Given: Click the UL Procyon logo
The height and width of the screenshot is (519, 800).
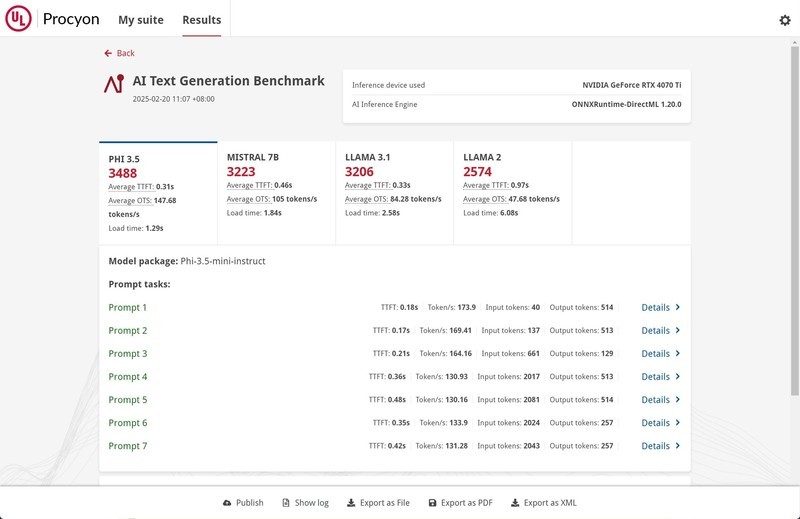Looking at the screenshot, I should pos(18,19).
